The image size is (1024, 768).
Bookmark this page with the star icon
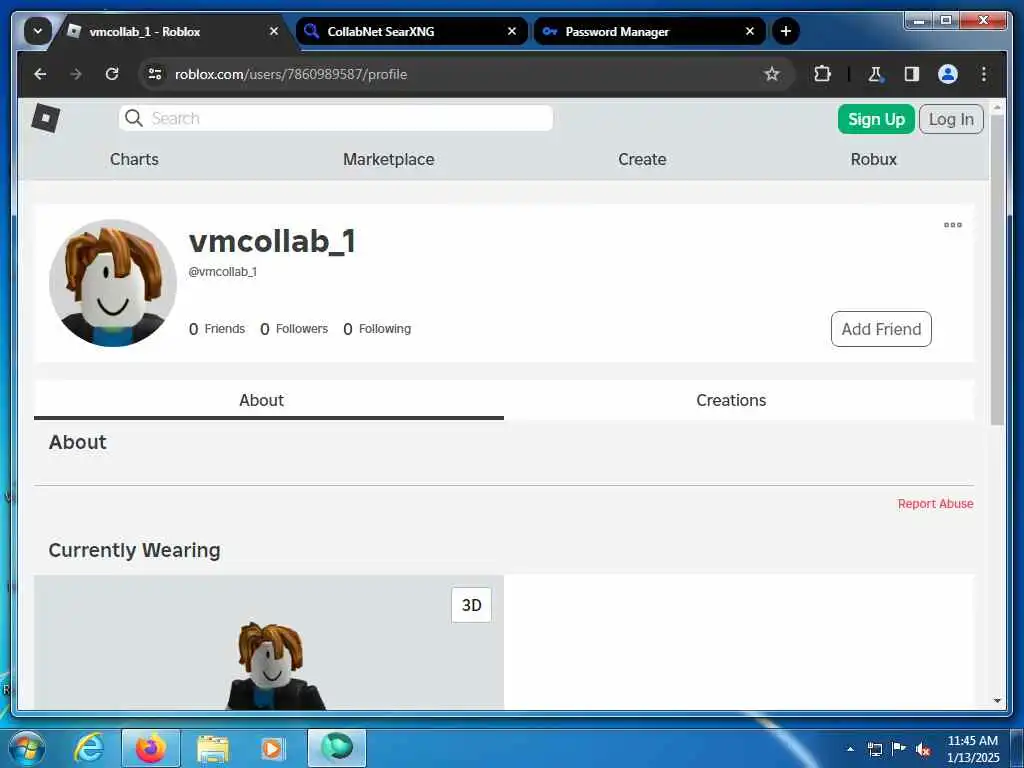click(x=772, y=74)
